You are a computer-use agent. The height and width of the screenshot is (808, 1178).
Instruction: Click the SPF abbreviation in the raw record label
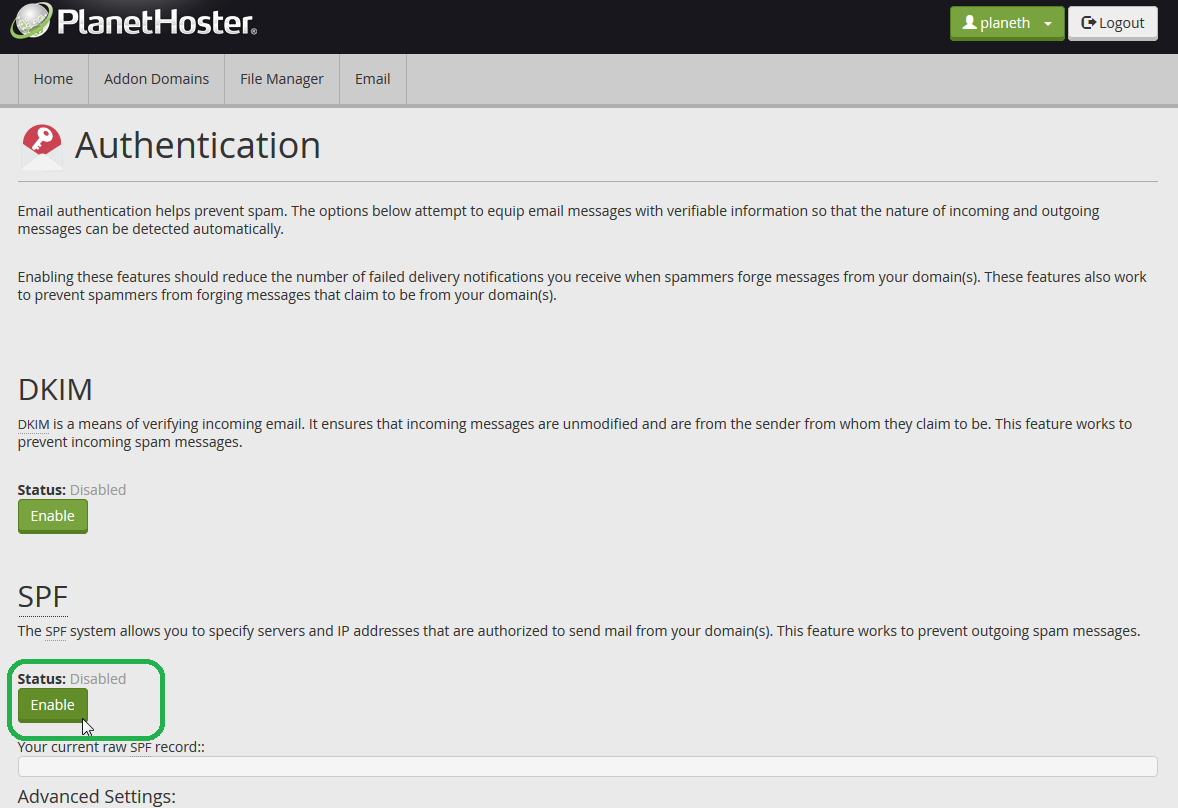(142, 747)
